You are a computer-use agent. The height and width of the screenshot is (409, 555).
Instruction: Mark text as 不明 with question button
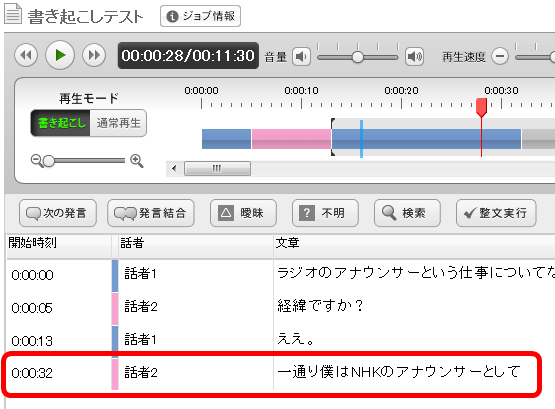325,213
